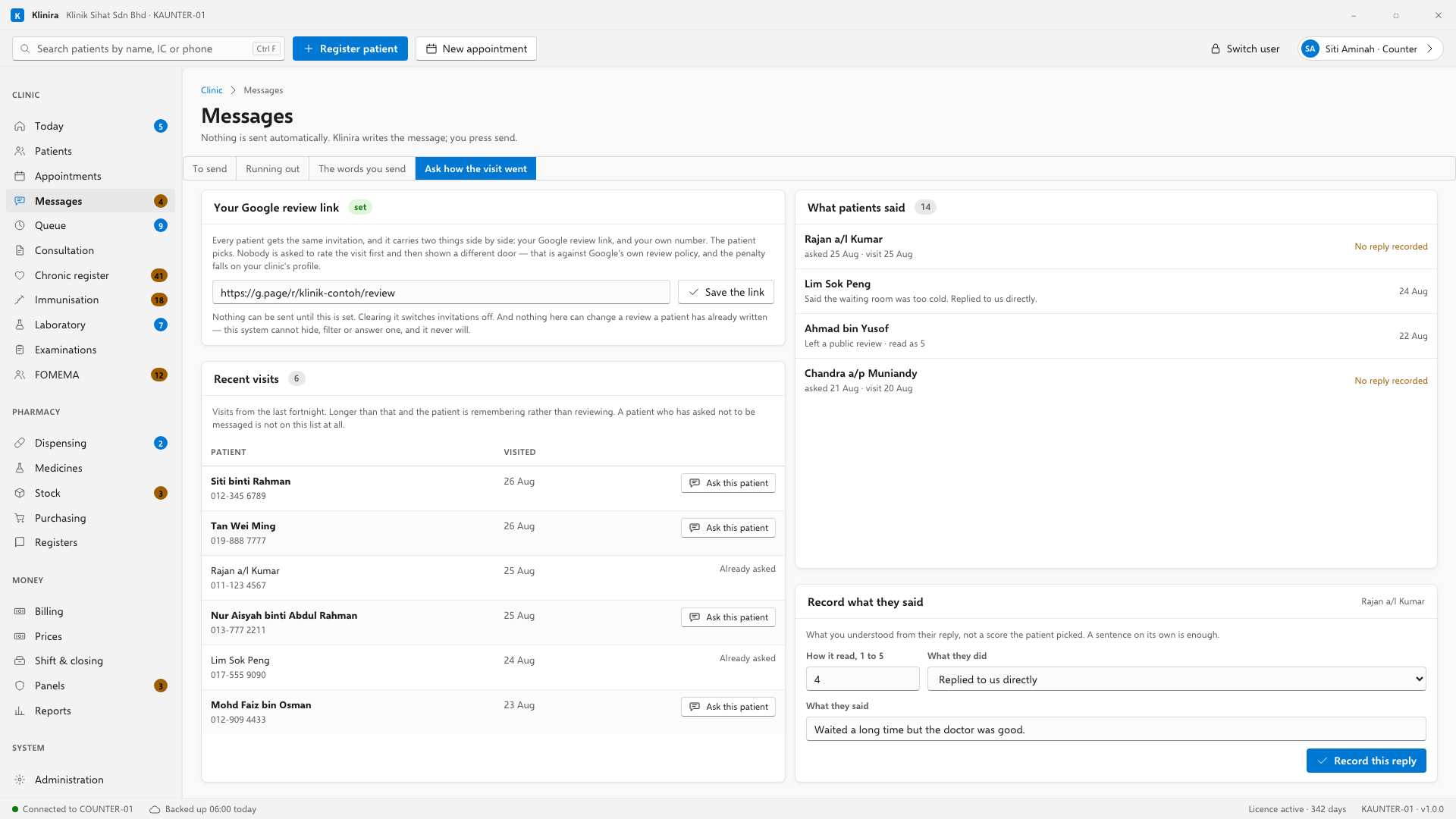Click the What they said text field
The image size is (1456, 819).
1116,730
